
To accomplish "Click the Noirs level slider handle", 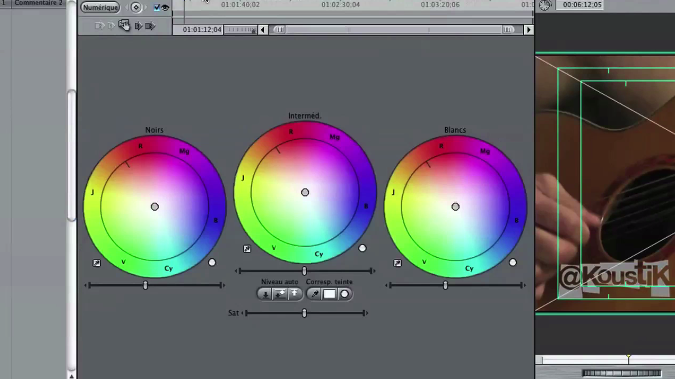I will pyautogui.click(x=146, y=285).
